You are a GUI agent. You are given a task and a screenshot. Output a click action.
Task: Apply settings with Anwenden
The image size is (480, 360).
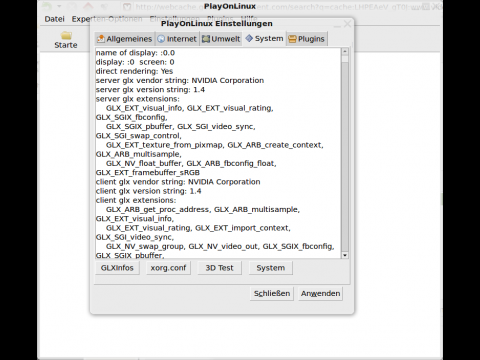(x=320, y=294)
